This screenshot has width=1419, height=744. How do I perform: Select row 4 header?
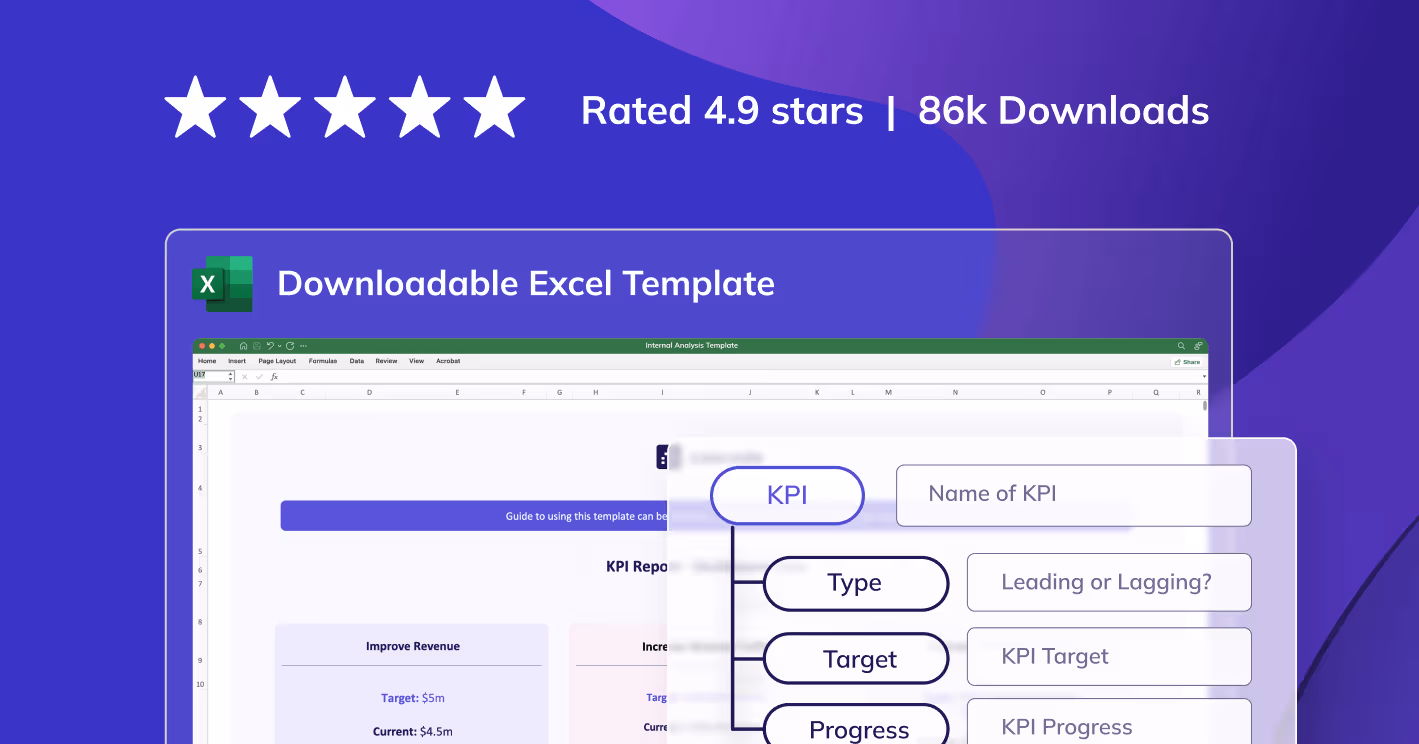[x=200, y=488]
